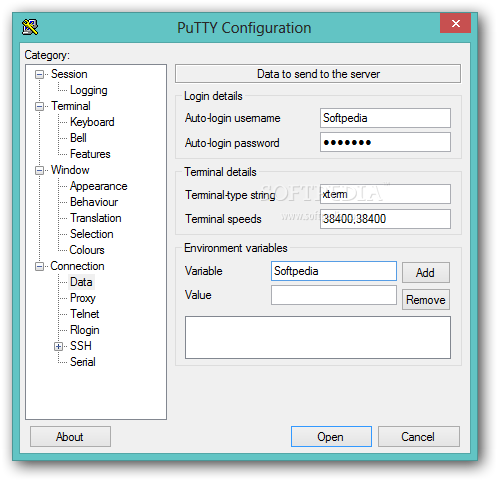Select the SSH category label

81,346
